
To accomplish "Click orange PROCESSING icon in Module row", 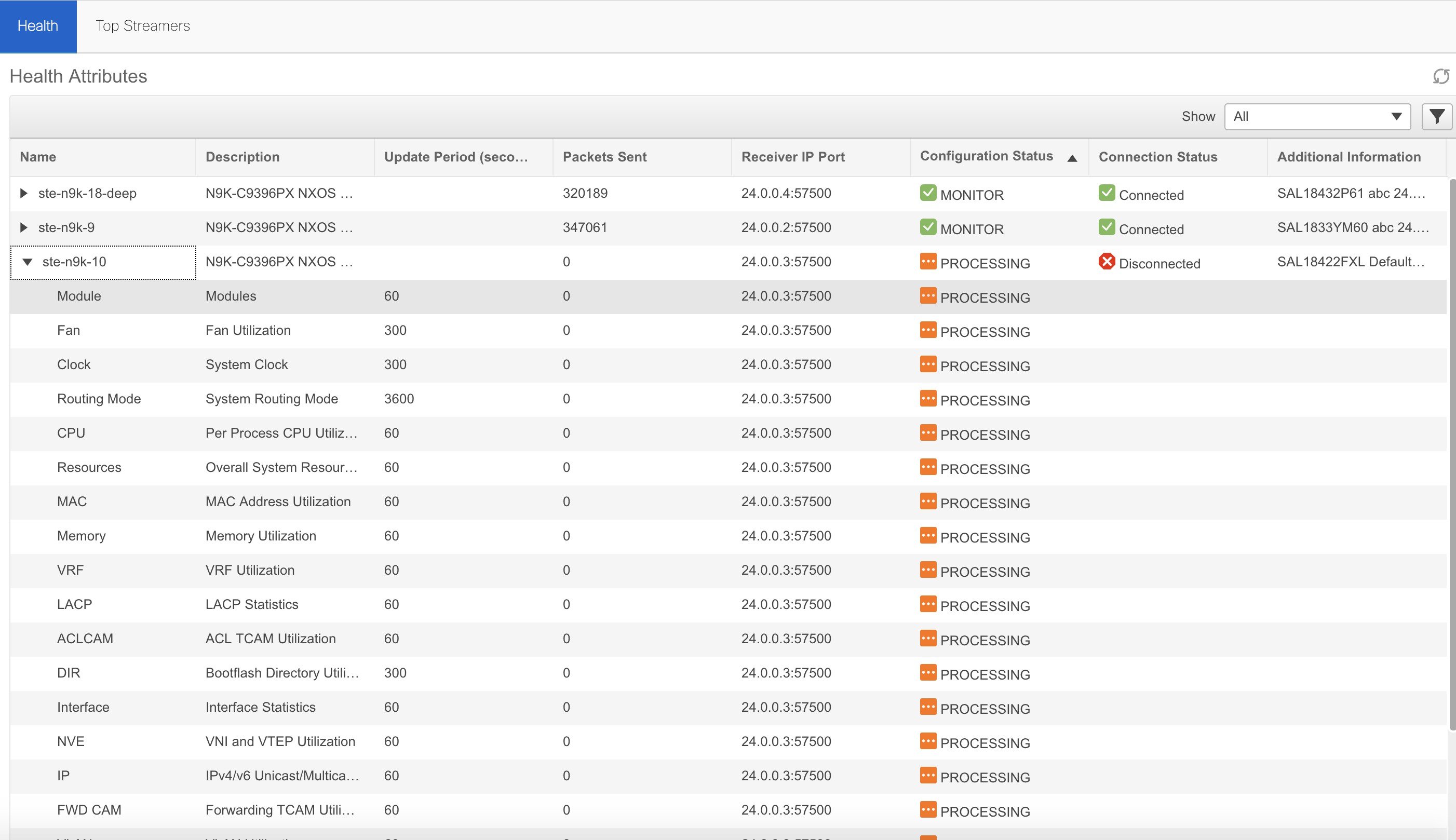I will coord(927,295).
